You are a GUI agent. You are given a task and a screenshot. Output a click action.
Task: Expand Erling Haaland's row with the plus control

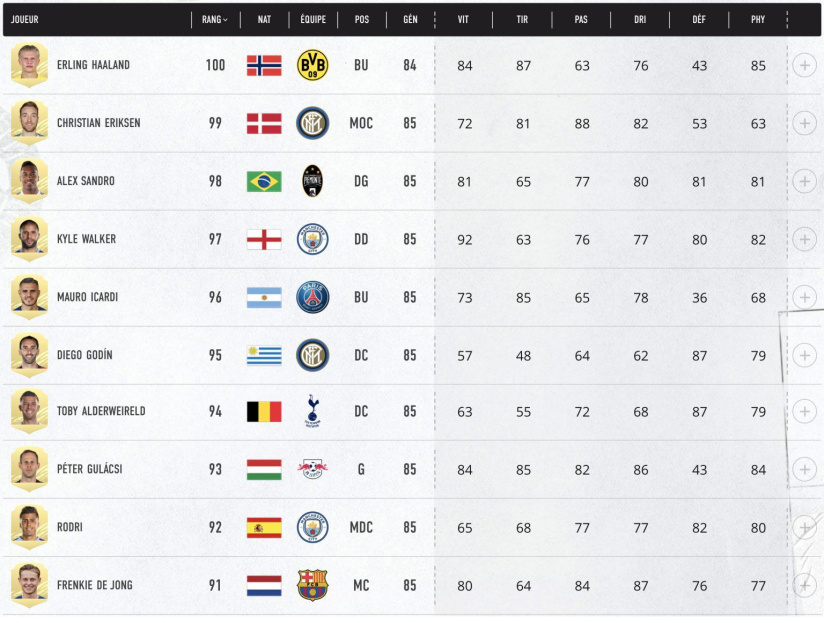click(804, 64)
